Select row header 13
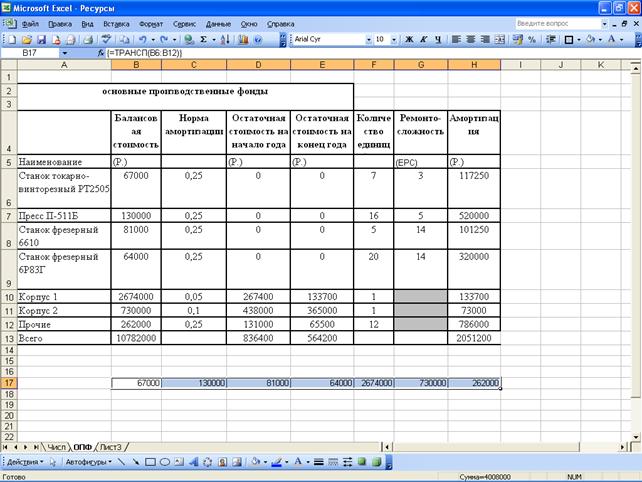 pos(9,338)
